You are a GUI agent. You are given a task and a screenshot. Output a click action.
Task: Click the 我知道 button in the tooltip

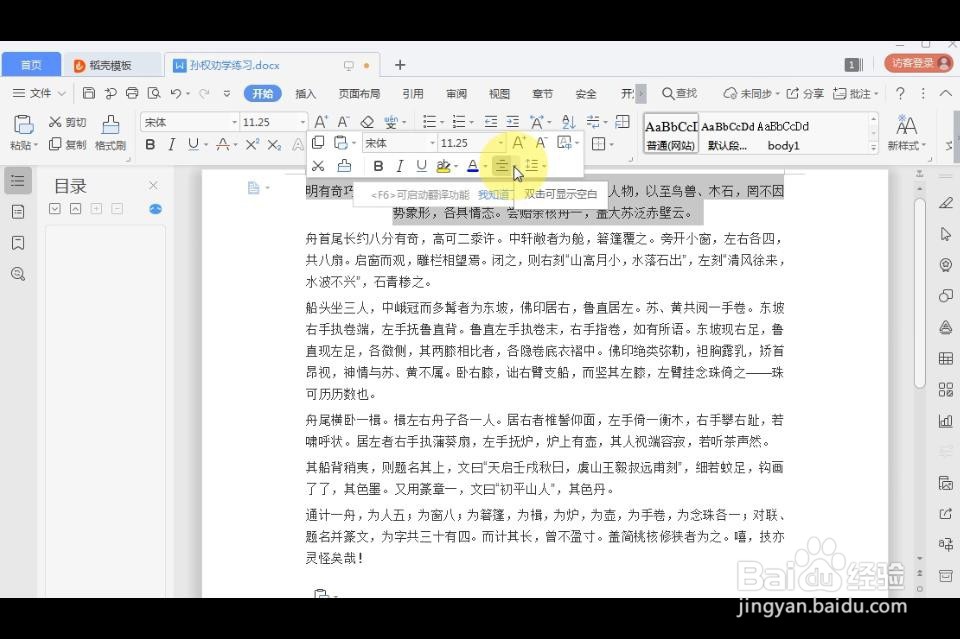click(x=494, y=193)
